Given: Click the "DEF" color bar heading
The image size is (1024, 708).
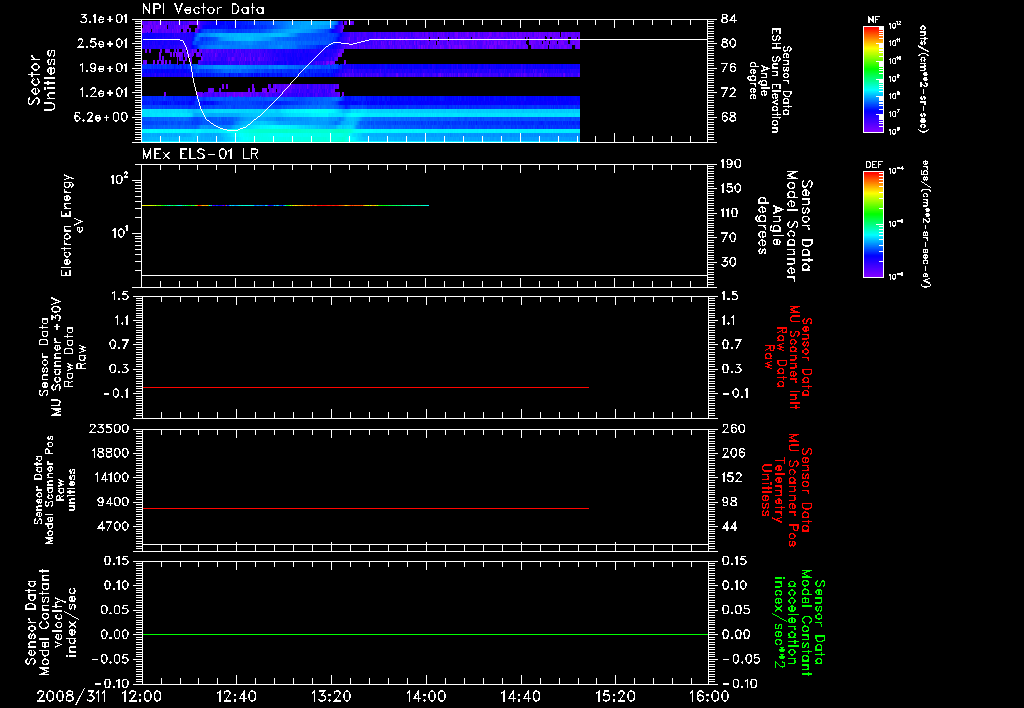Looking at the screenshot, I should point(873,165).
